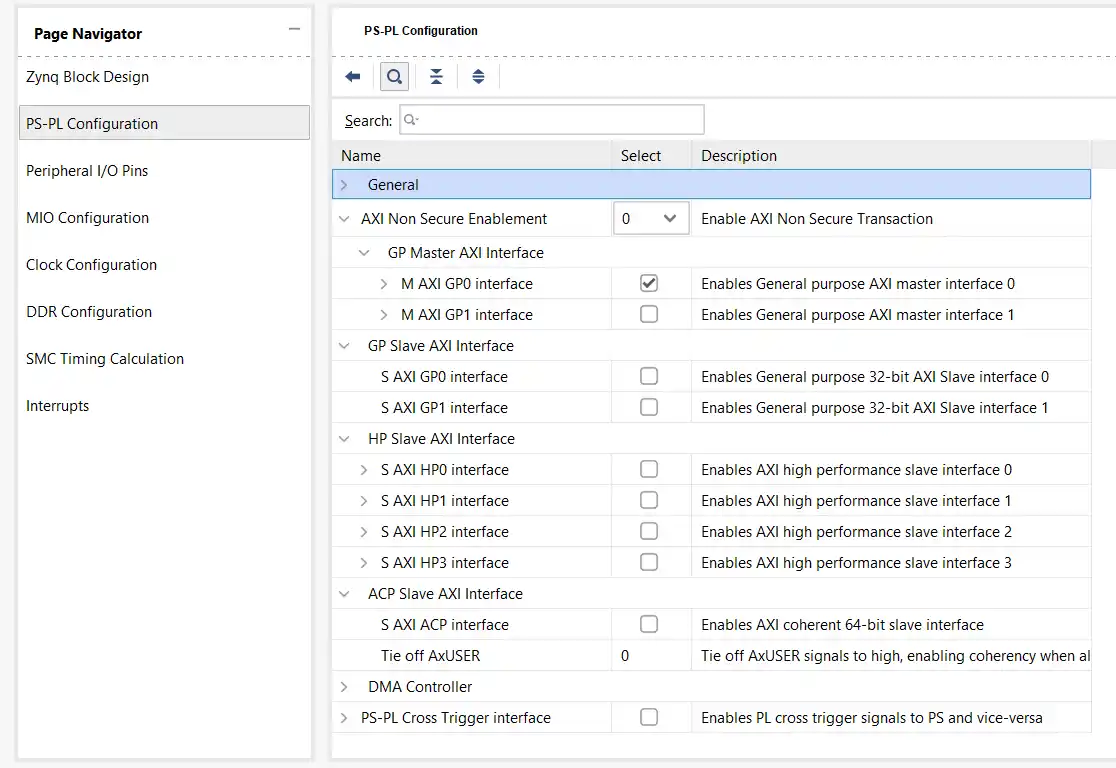Screen dimensions: 1116x768
Task: Click the Collapse All toolbar icon
Action: click(436, 77)
